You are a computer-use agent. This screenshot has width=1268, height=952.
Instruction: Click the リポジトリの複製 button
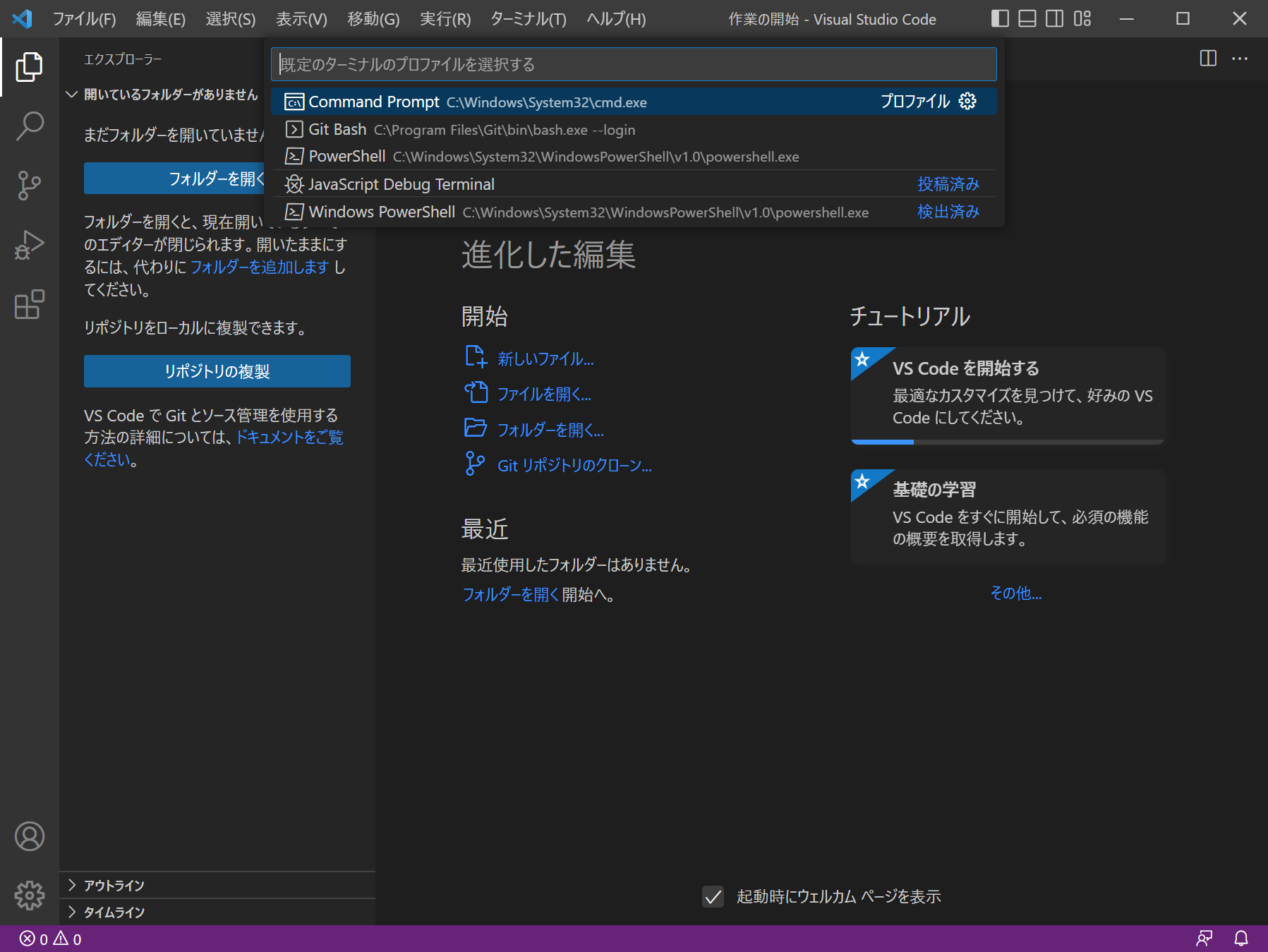click(217, 371)
